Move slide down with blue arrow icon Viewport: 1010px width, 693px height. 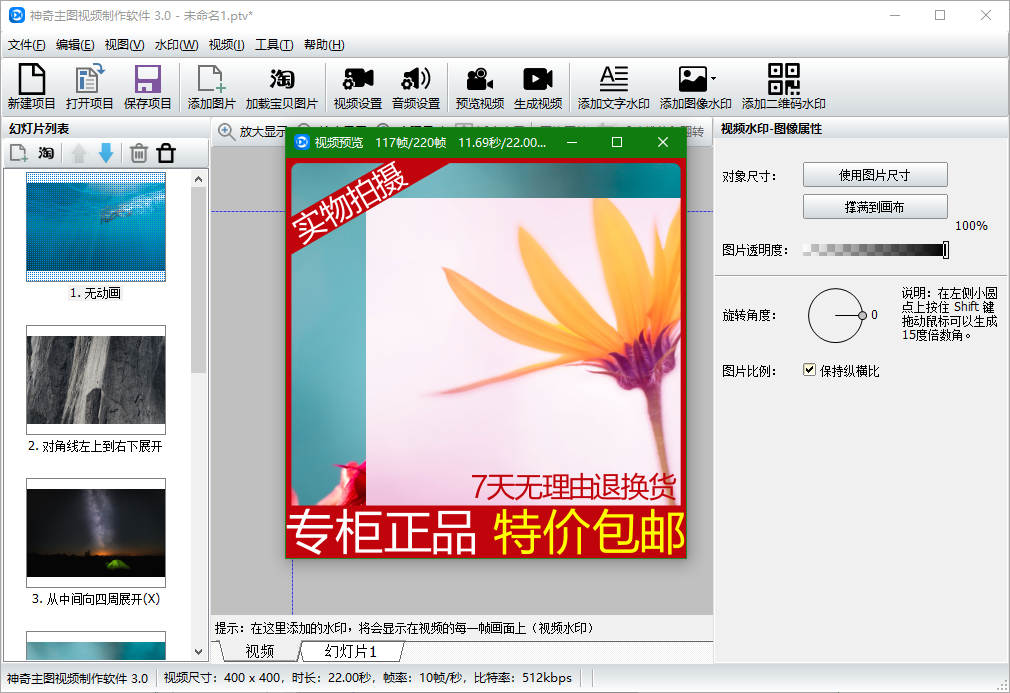click(105, 153)
